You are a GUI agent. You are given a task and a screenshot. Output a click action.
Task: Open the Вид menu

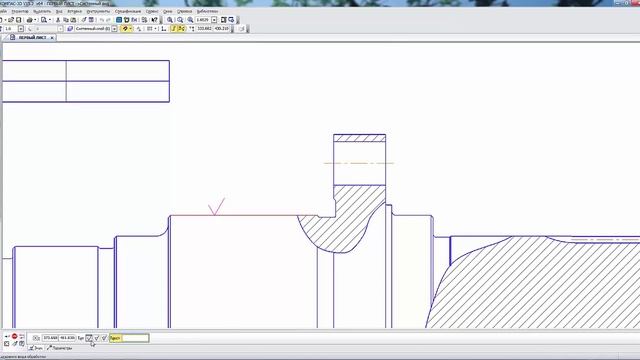pyautogui.click(x=59, y=11)
